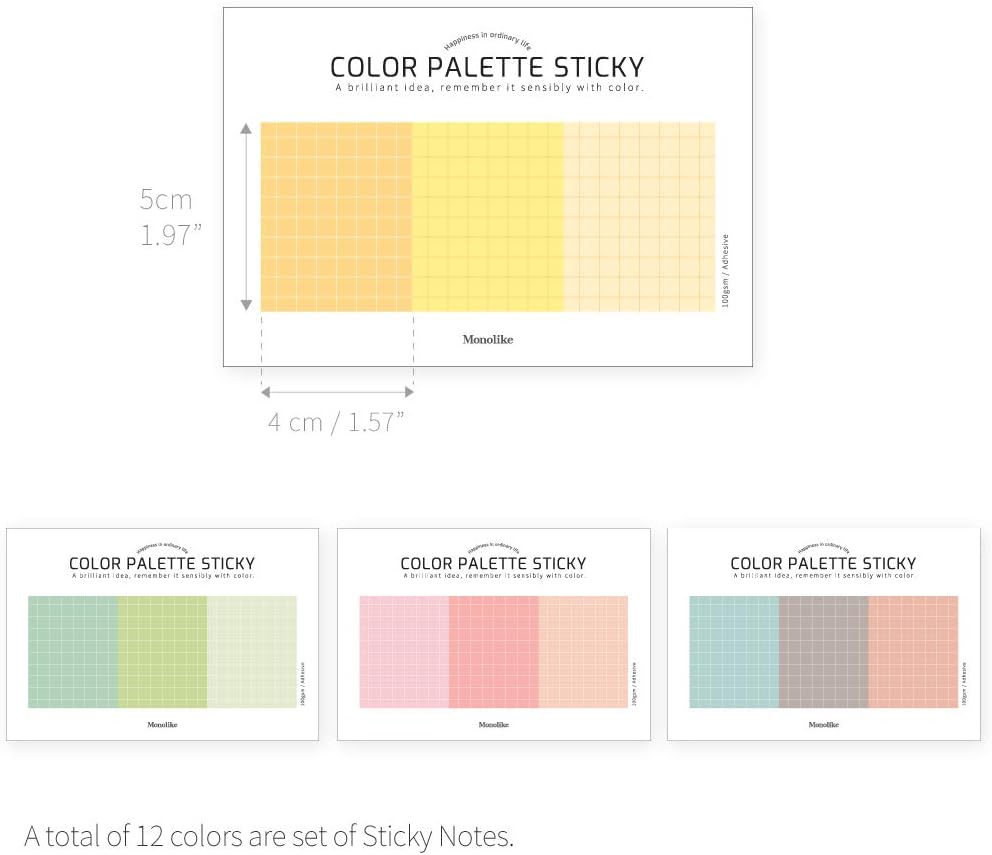Choose the peach swatch on the pink card
992x855 pixels.
click(583, 651)
